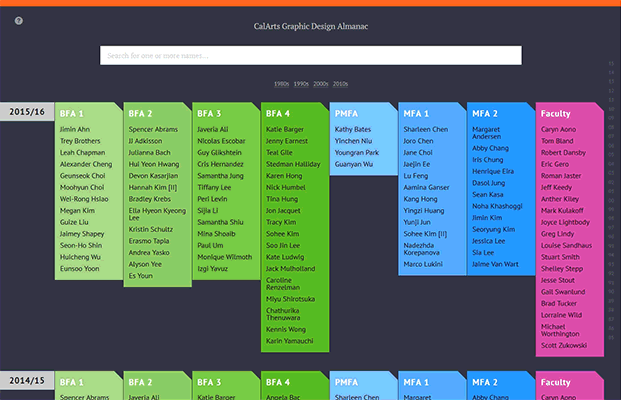Select the 2015/16 year label
The height and width of the screenshot is (400, 621).
pyautogui.click(x=26, y=113)
